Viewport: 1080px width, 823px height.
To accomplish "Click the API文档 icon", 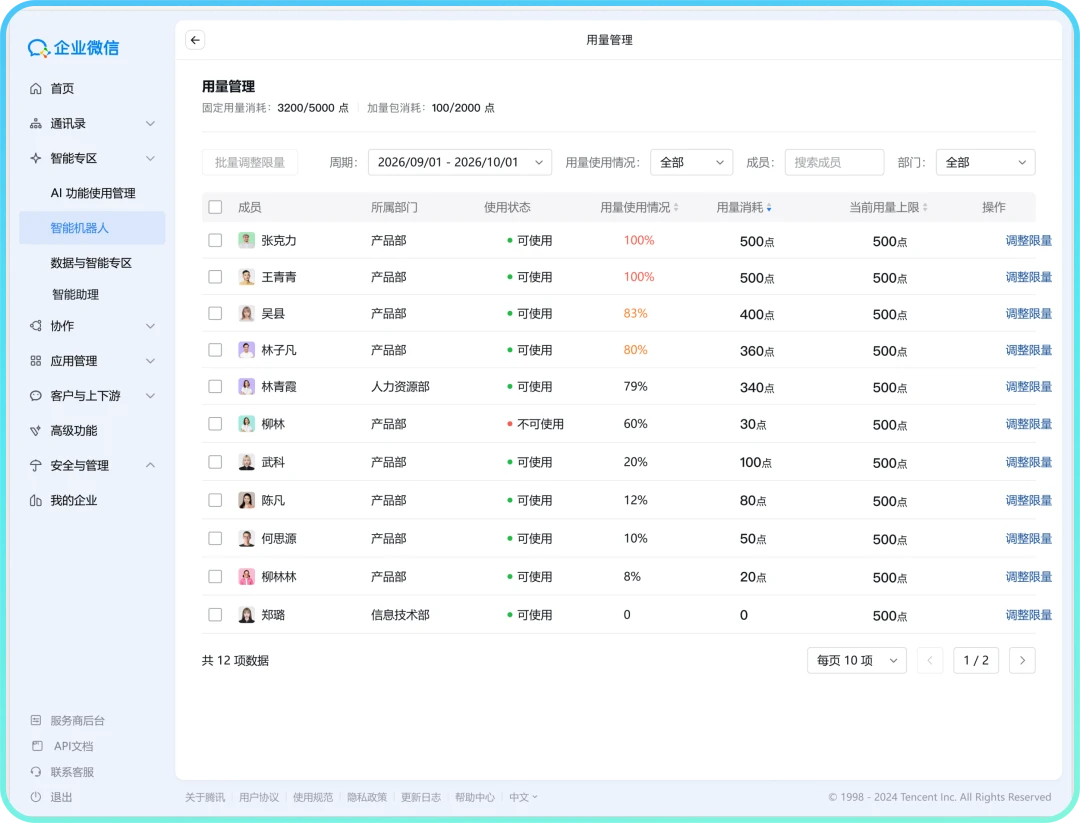I will pyautogui.click(x=37, y=746).
